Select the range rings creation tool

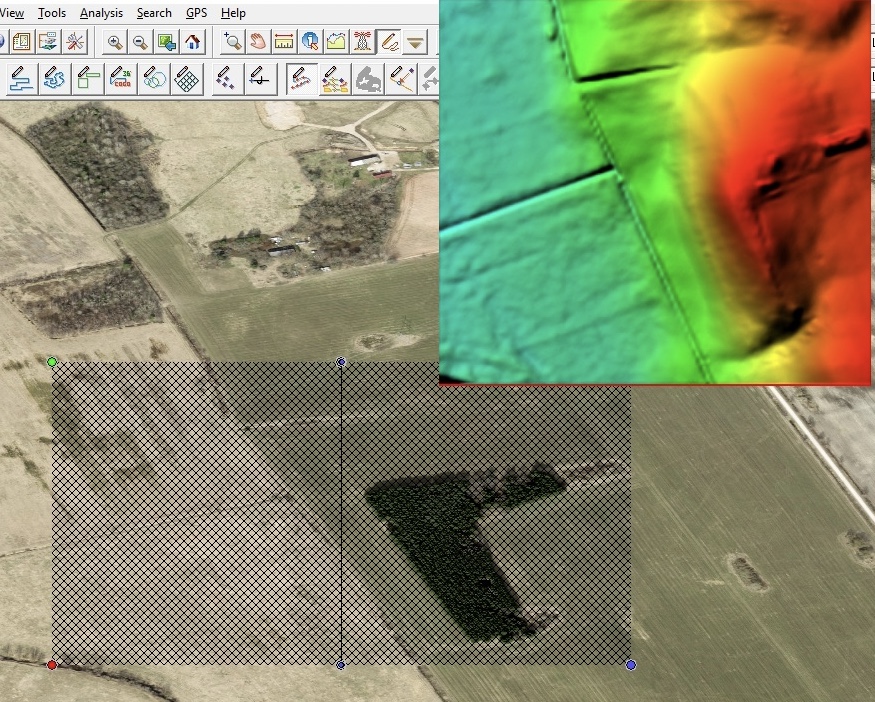coord(154,79)
